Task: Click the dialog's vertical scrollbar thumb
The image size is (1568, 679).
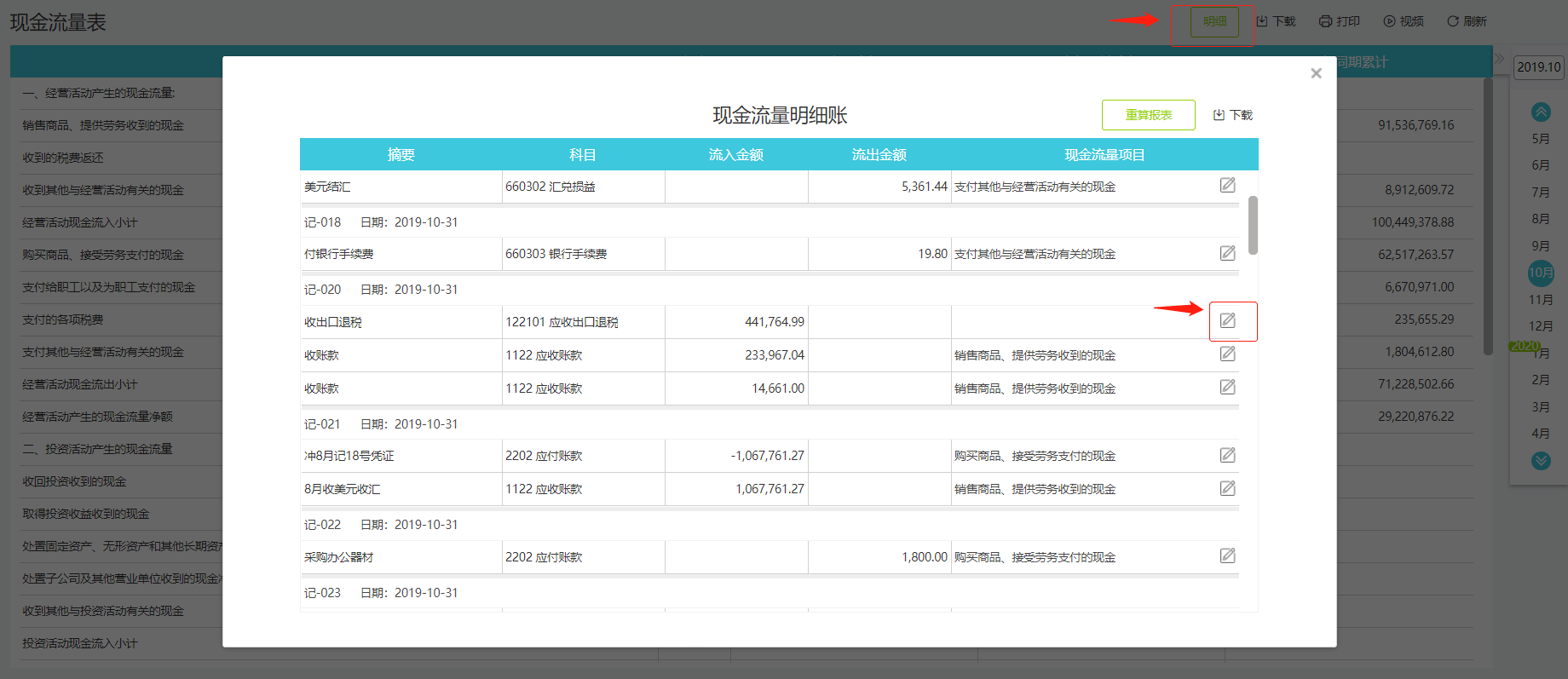Action: tap(1253, 225)
